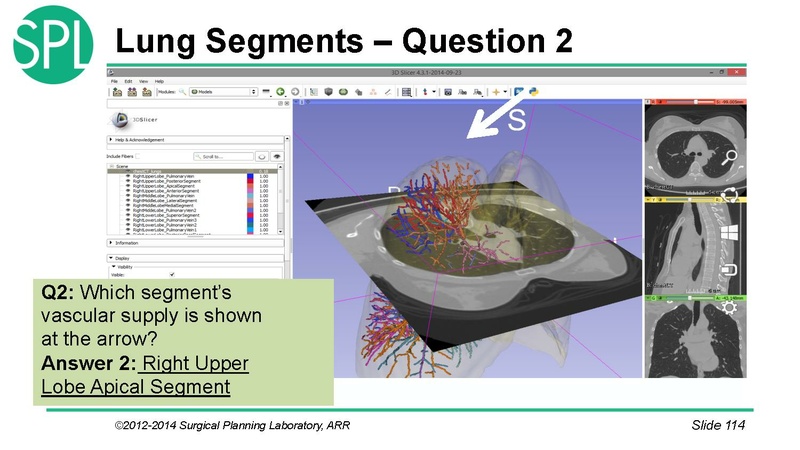Click the Windows charm search magnifier icon
The width and height of the screenshot is (800, 450).
(730, 158)
